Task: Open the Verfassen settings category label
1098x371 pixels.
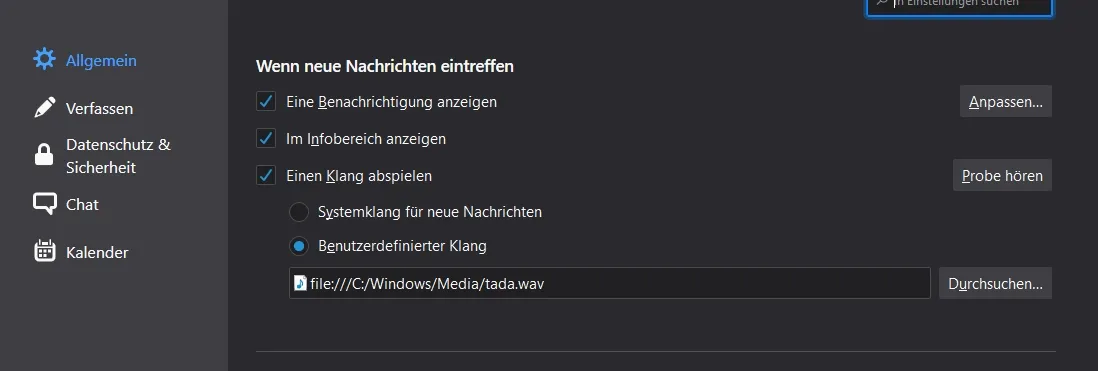Action: [99, 108]
